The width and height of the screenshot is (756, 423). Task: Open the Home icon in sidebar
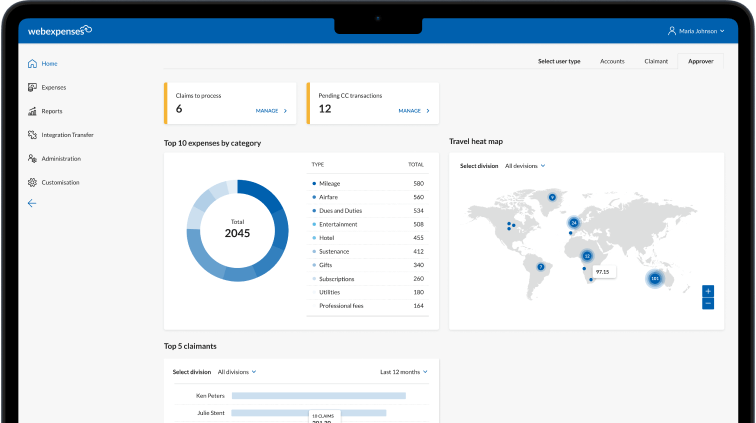[32, 64]
